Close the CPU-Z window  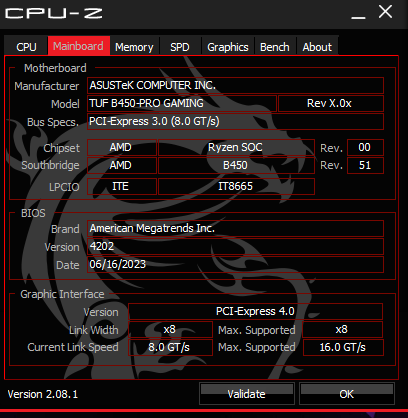pyautogui.click(x=385, y=13)
